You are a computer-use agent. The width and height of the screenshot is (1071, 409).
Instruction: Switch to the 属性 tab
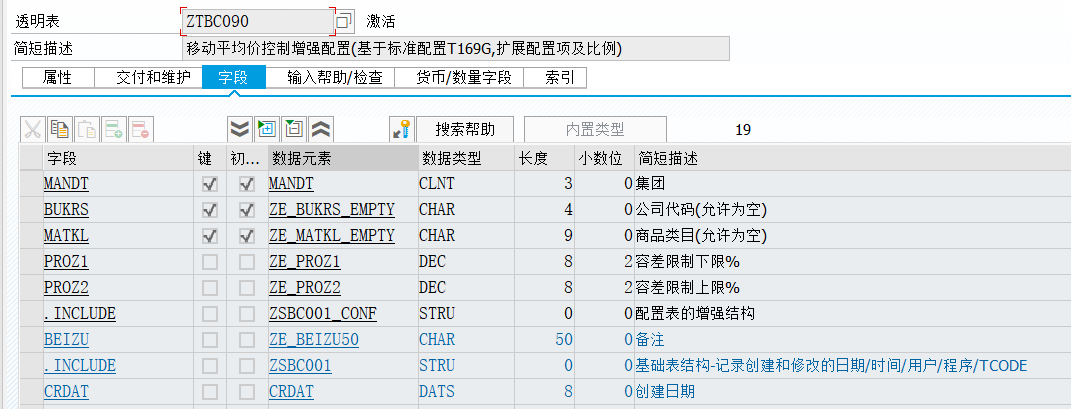pos(58,77)
